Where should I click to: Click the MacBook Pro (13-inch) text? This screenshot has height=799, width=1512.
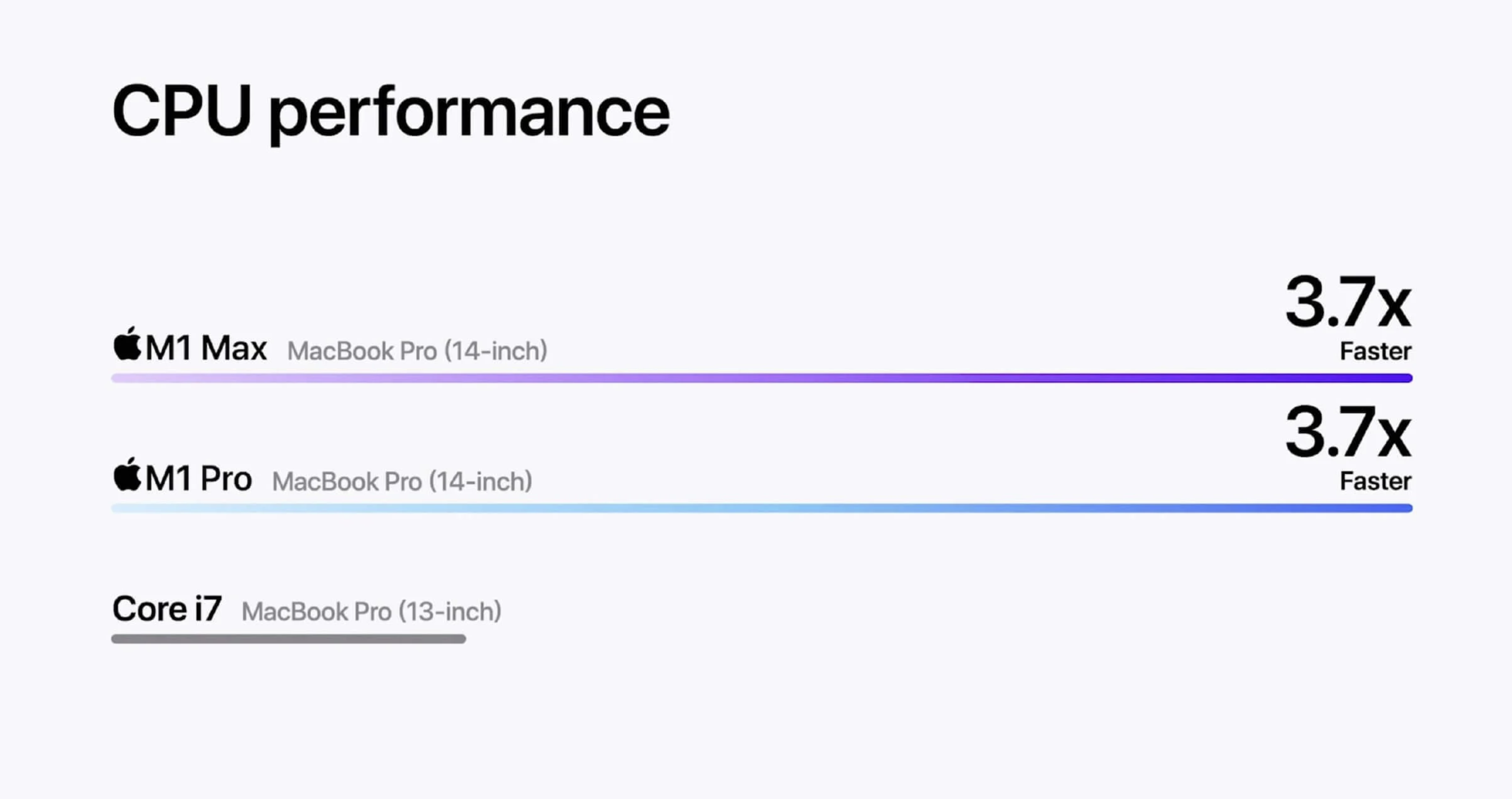point(372,612)
